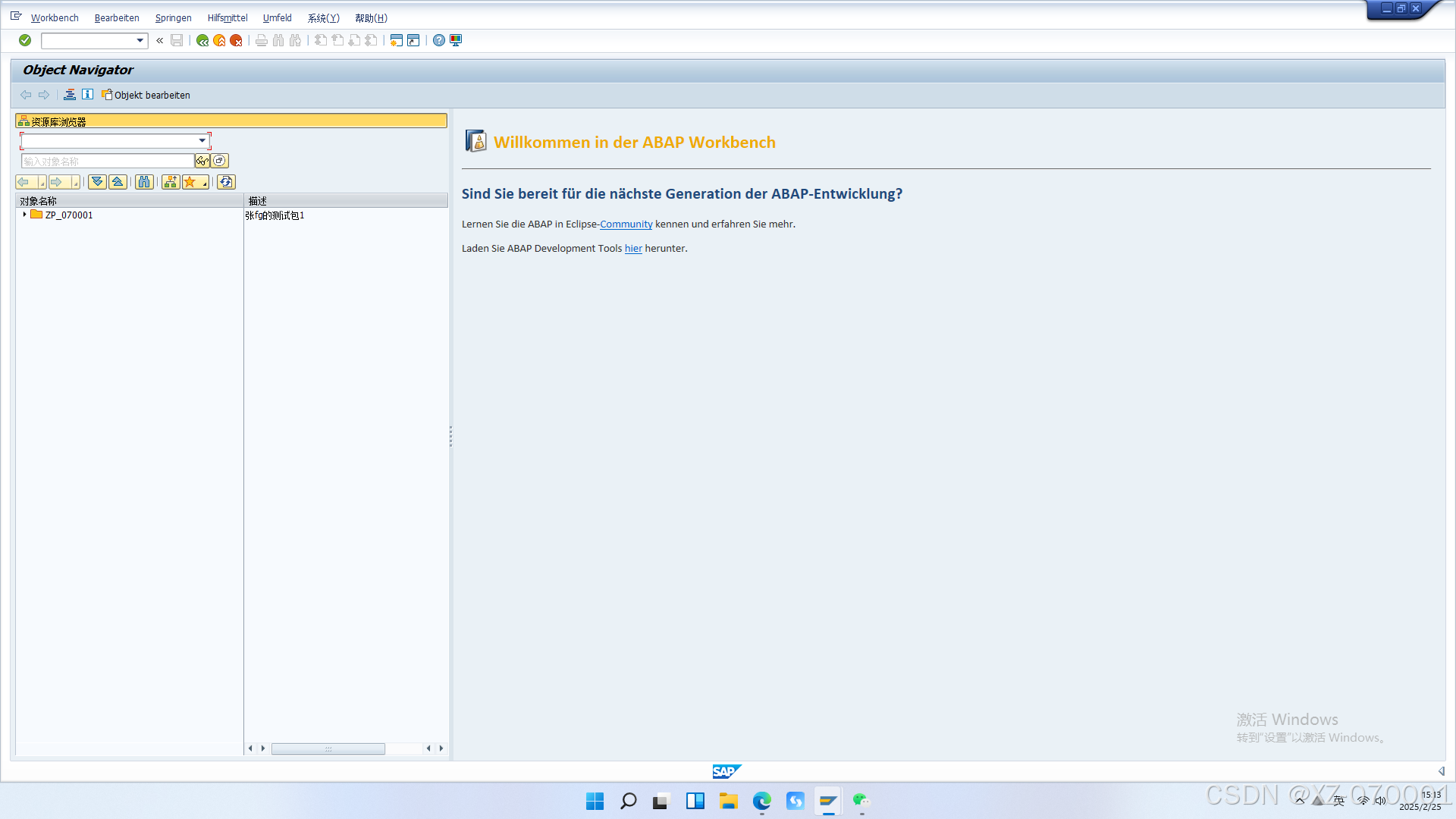Click the horizontal scrollbar in description column
This screenshot has width=1456, height=819.
[x=328, y=748]
